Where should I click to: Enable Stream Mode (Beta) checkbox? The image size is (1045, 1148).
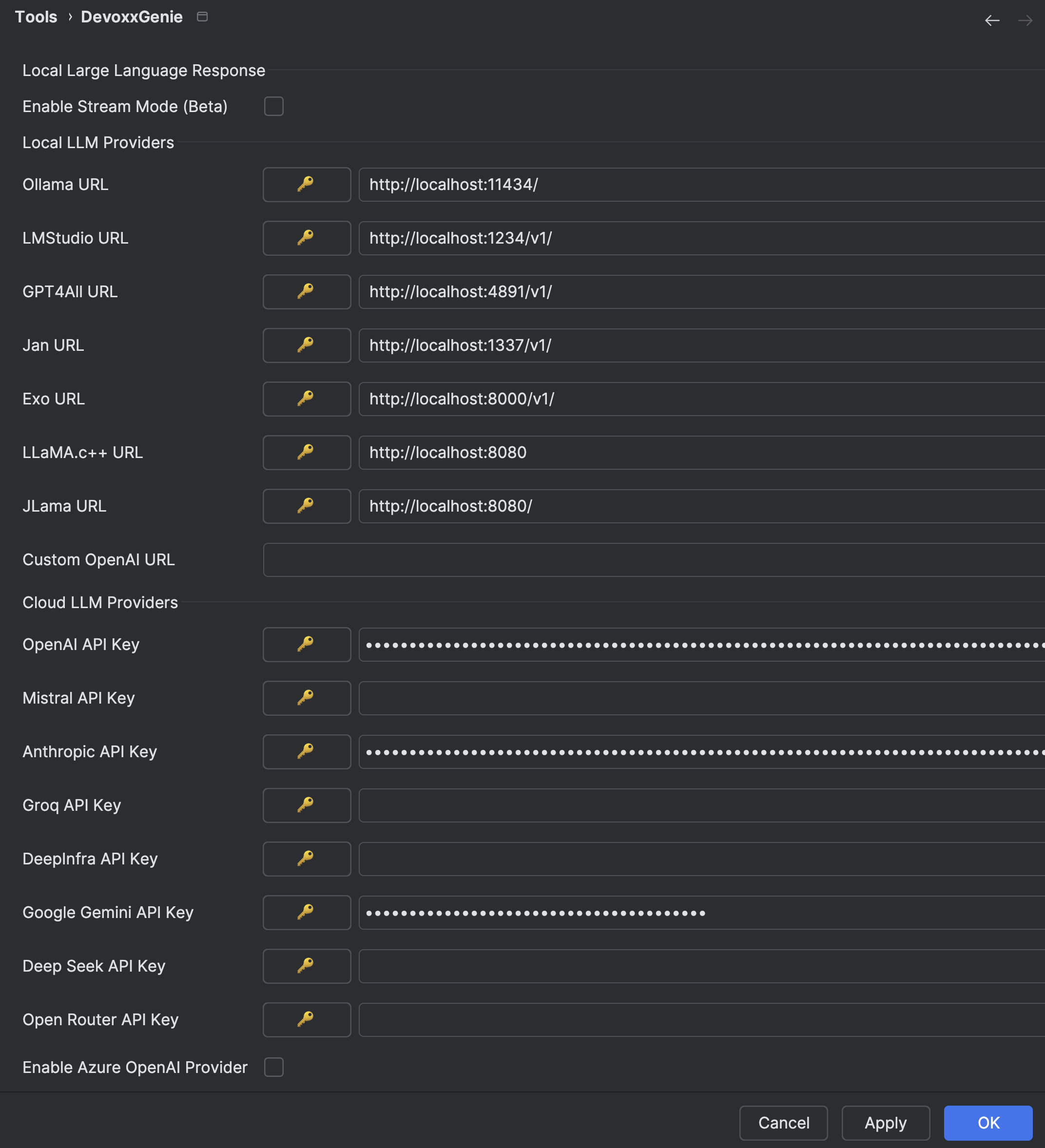click(274, 107)
